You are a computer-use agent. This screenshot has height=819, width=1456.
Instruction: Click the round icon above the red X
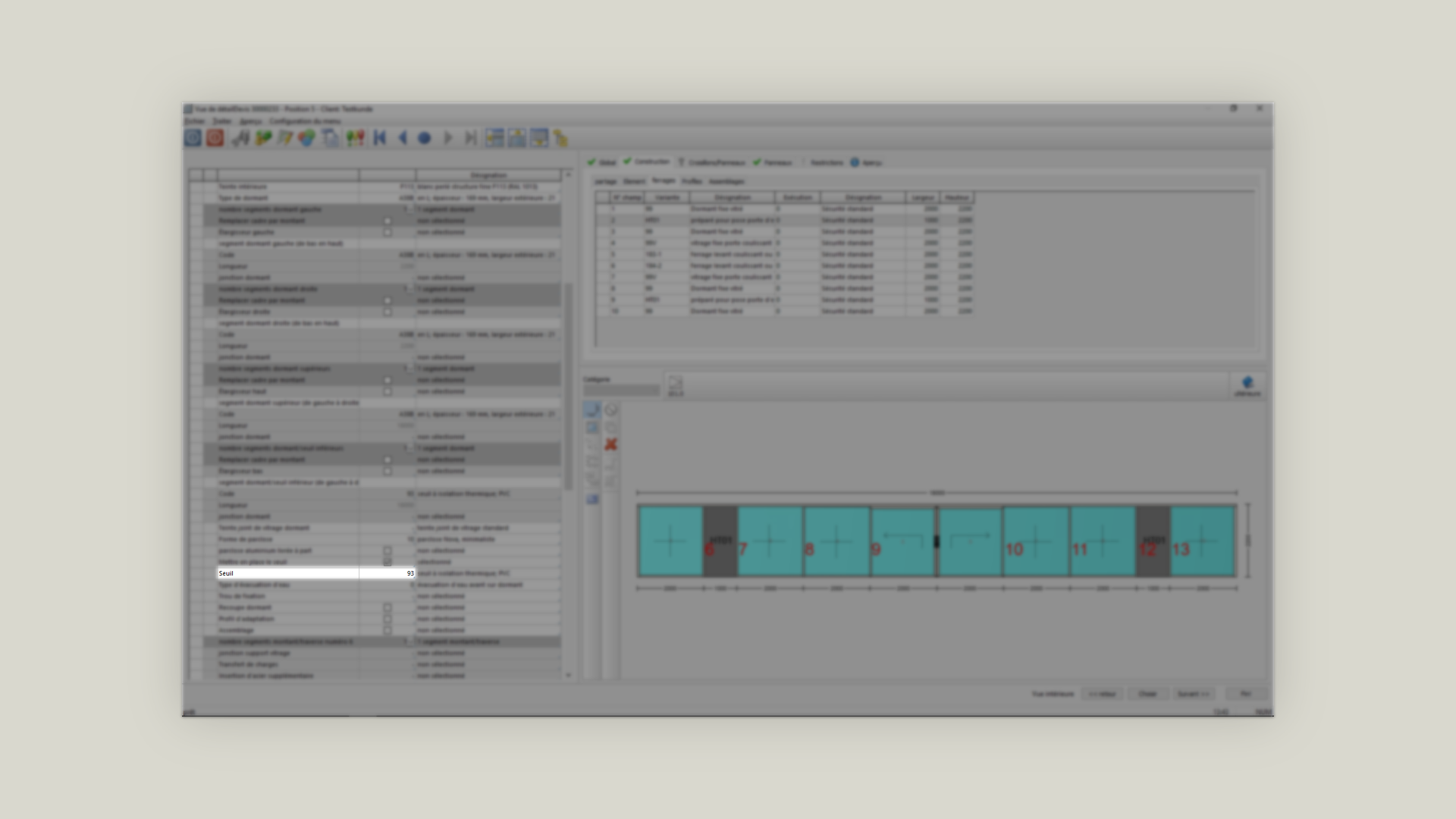coord(610,409)
